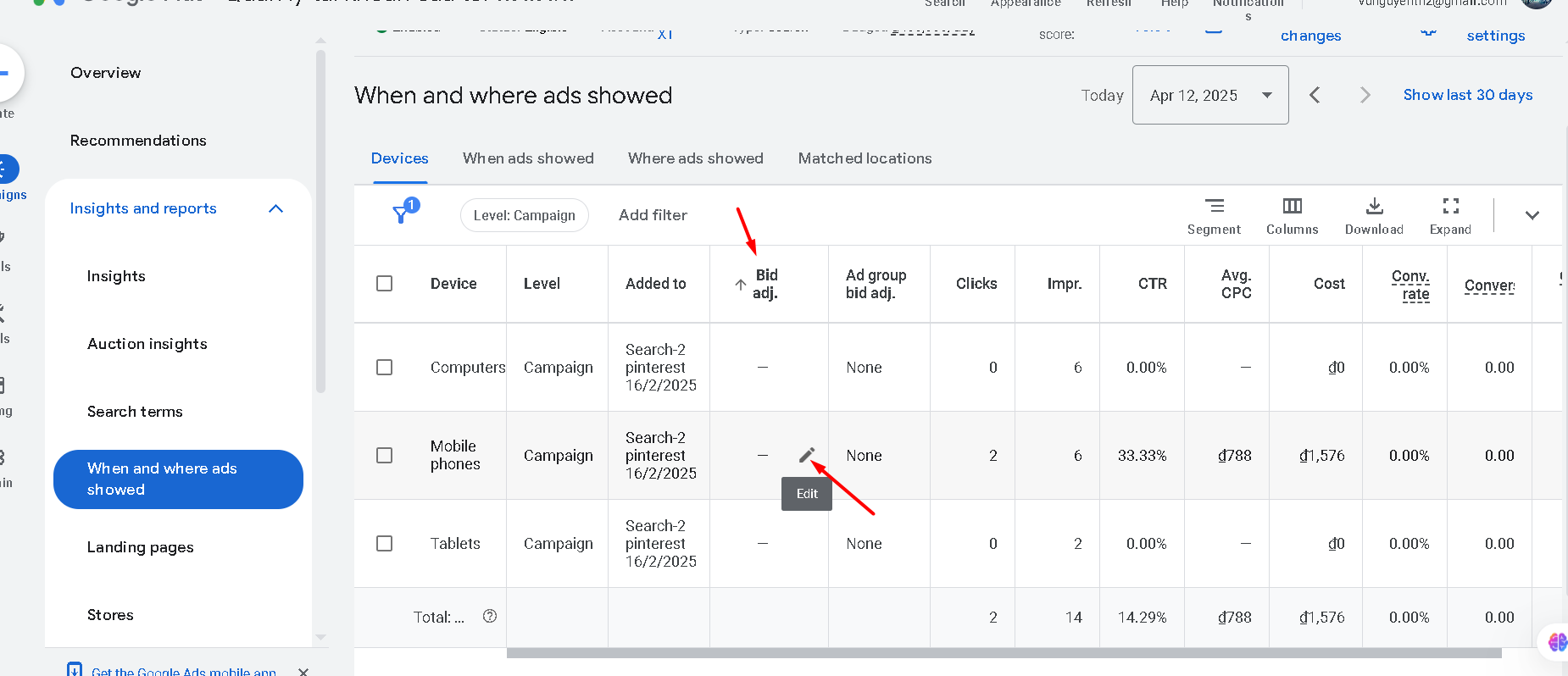Open Insights in the sidebar

[116, 276]
